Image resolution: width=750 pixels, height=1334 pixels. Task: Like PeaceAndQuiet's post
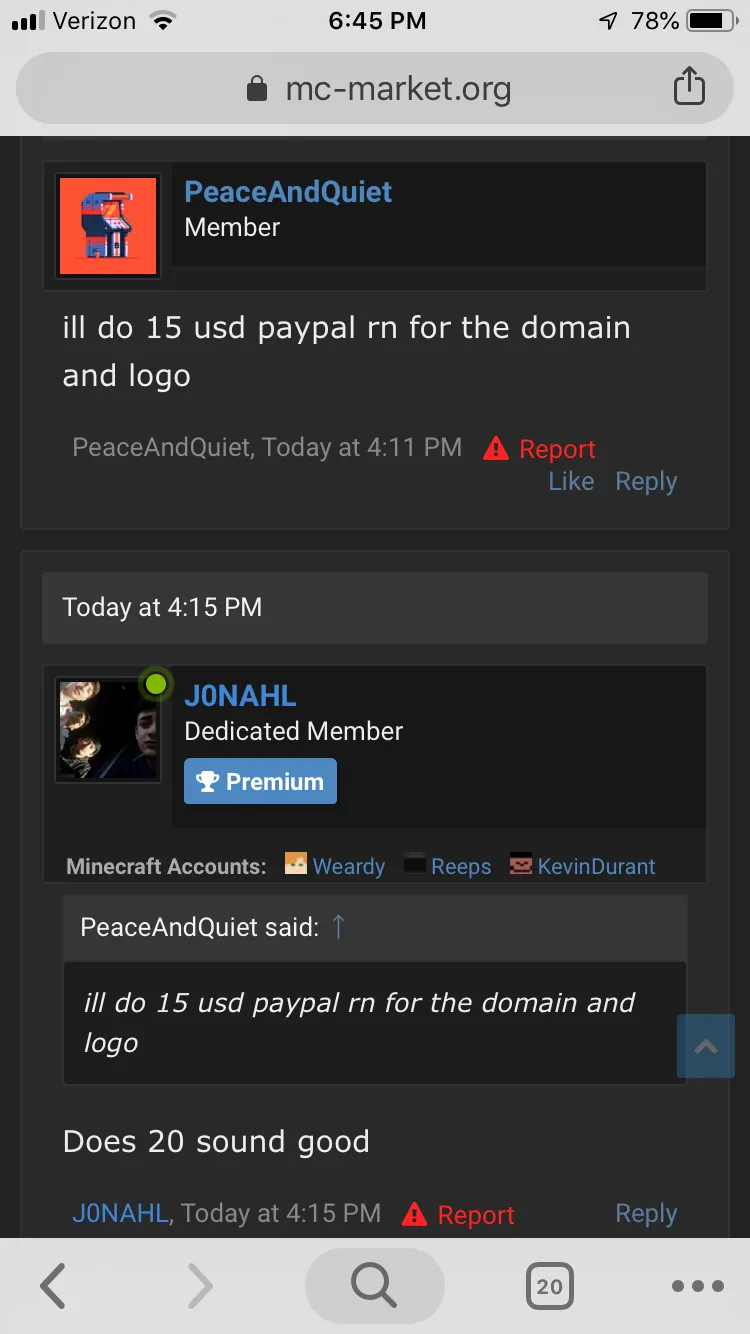[571, 481]
